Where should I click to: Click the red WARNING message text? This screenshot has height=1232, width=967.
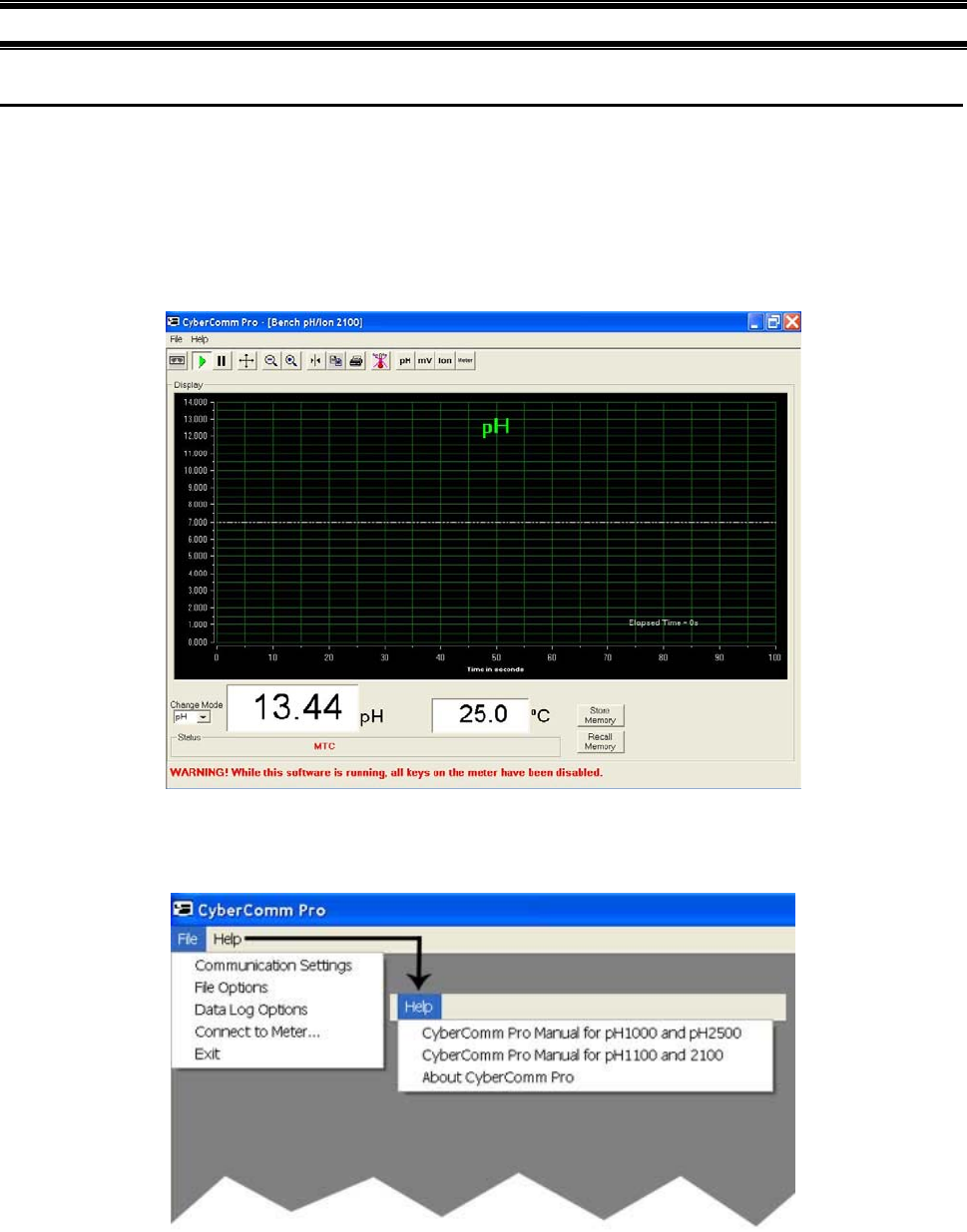click(x=386, y=772)
